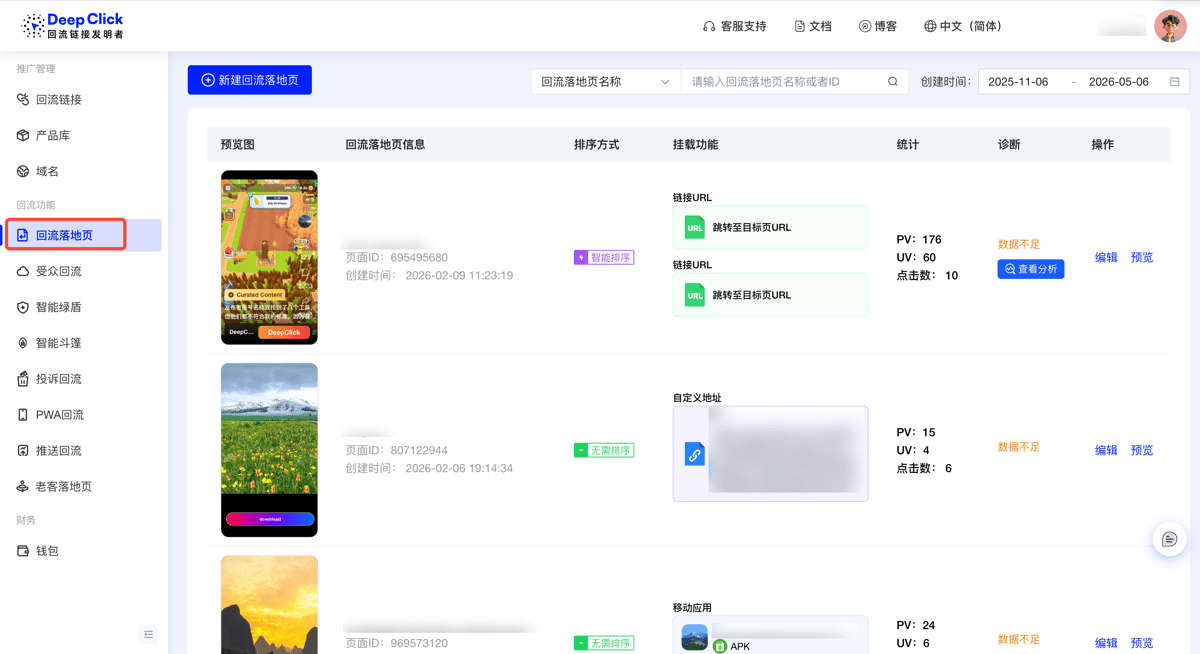The image size is (1200, 654).
Task: Click 预览 for page 807122944
Action: [1142, 450]
